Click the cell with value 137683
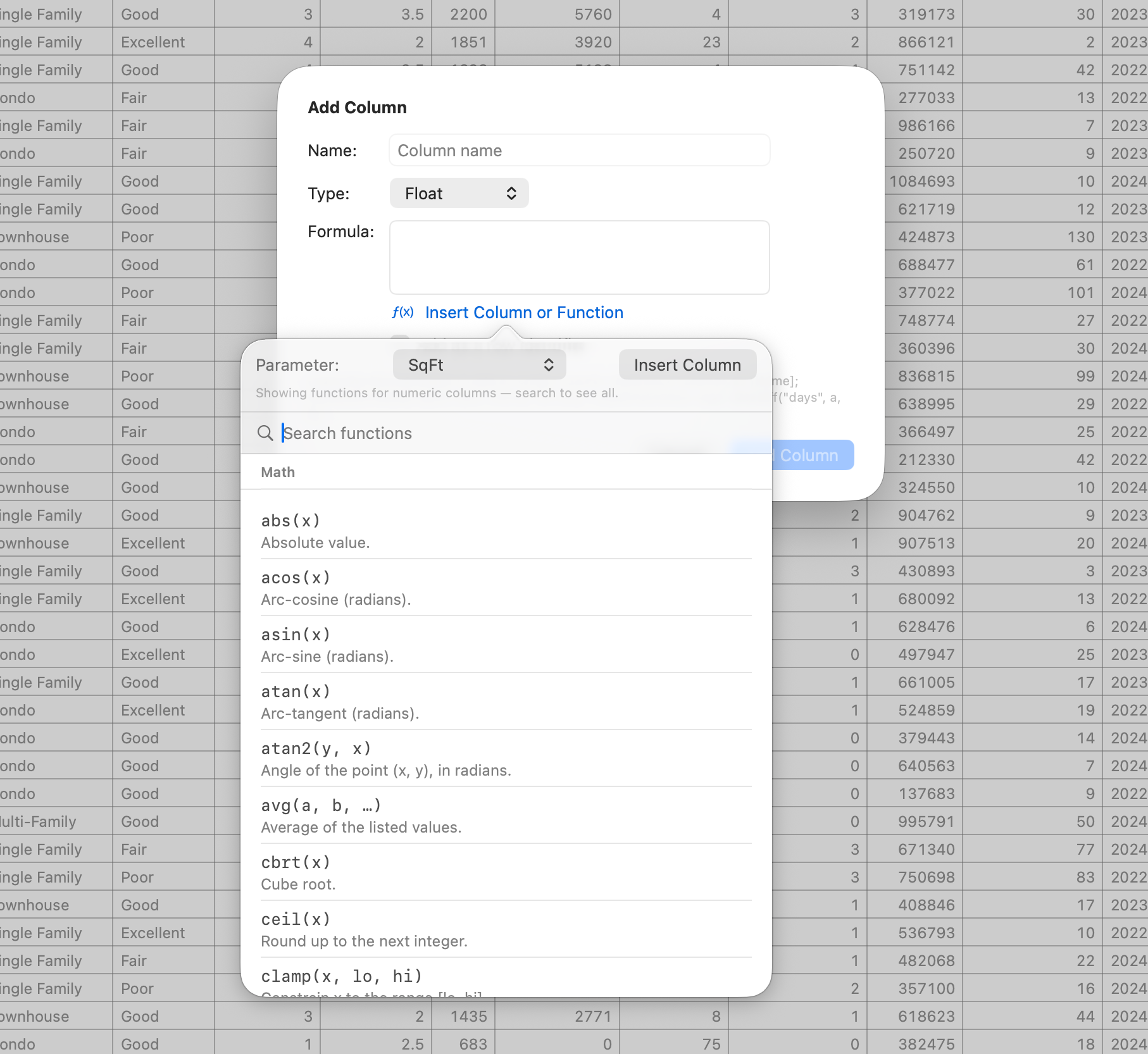 (914, 793)
